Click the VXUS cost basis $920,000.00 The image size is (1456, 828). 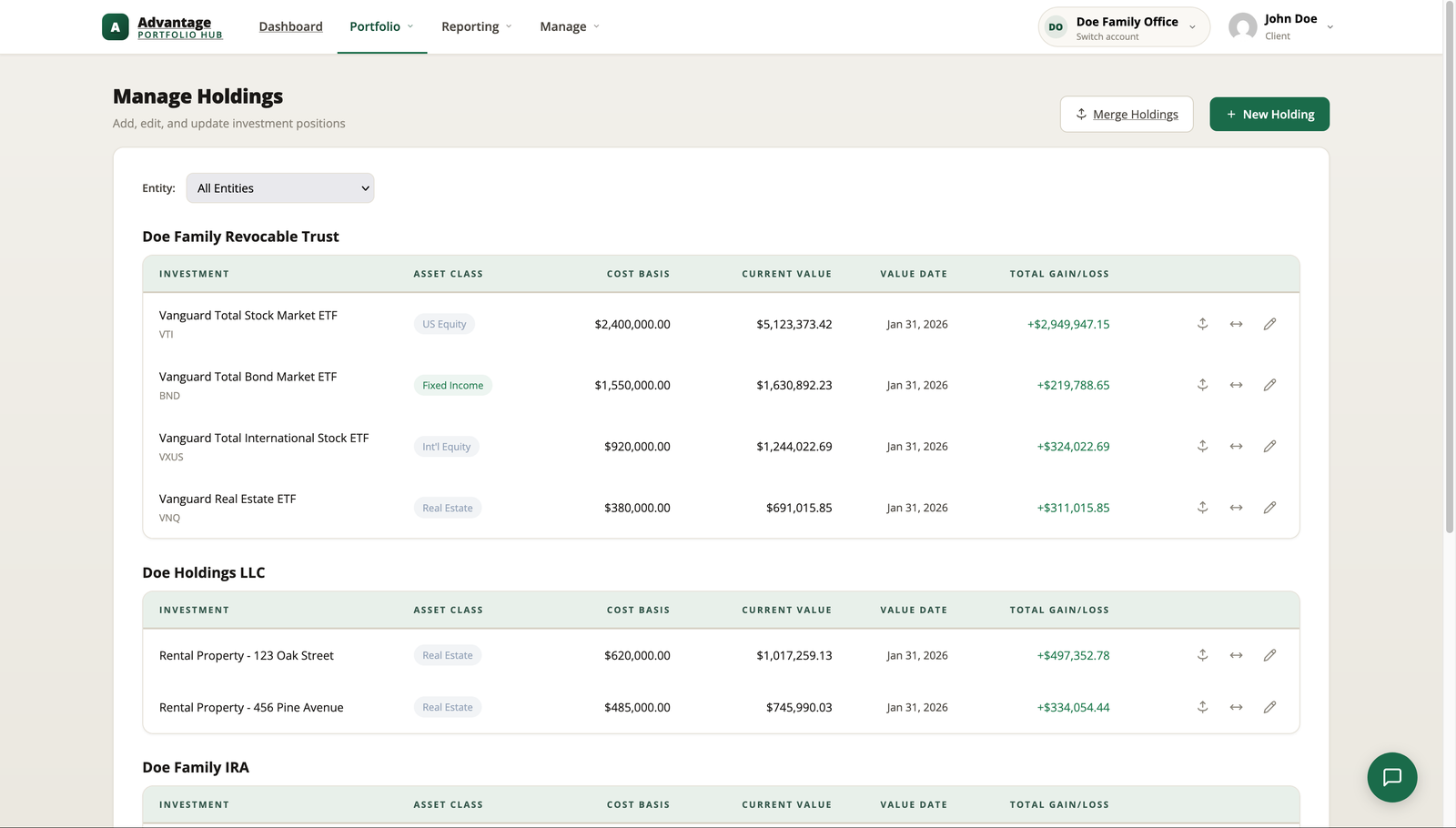pos(637,446)
